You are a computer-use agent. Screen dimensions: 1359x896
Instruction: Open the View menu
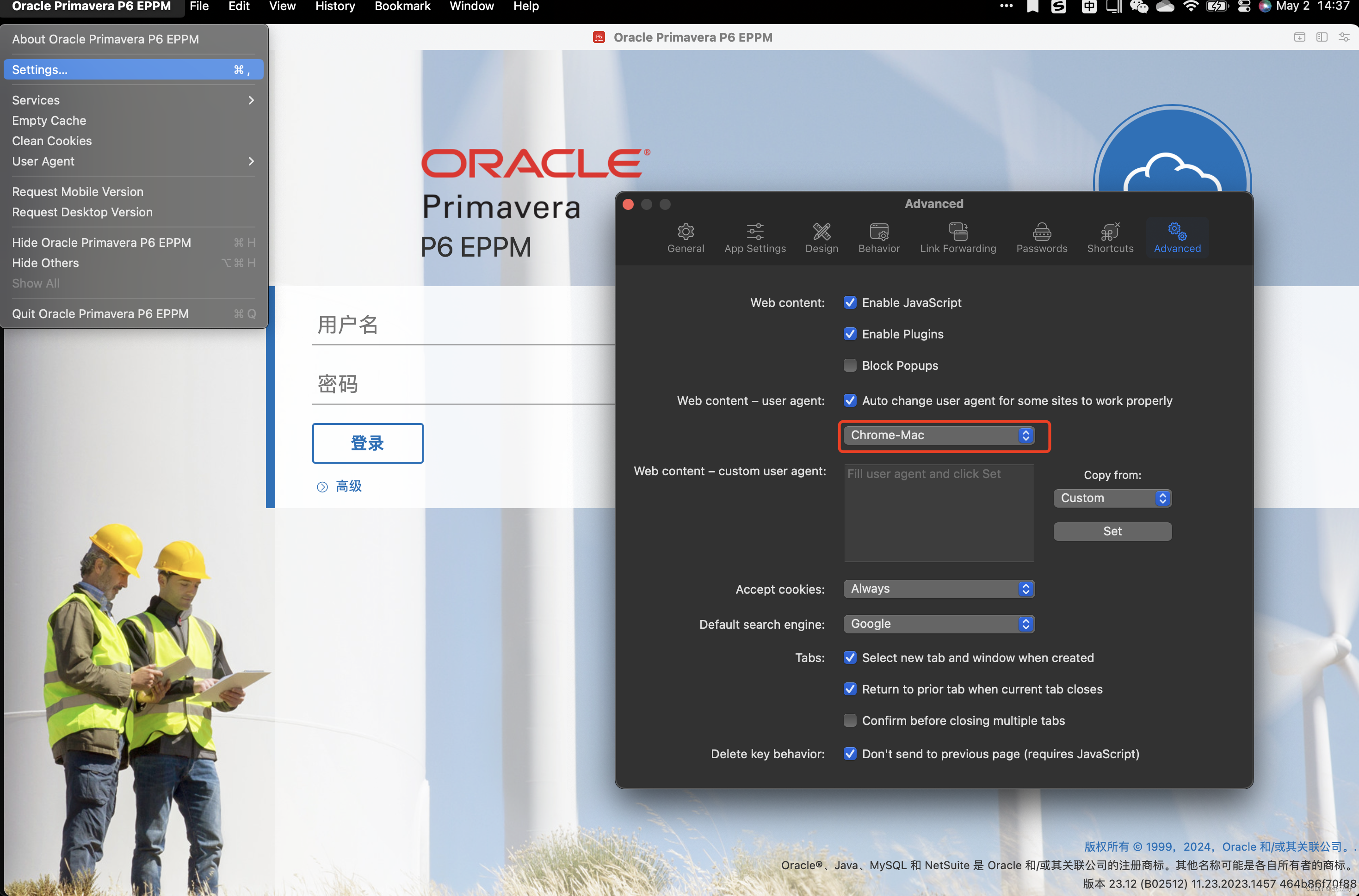tap(283, 6)
